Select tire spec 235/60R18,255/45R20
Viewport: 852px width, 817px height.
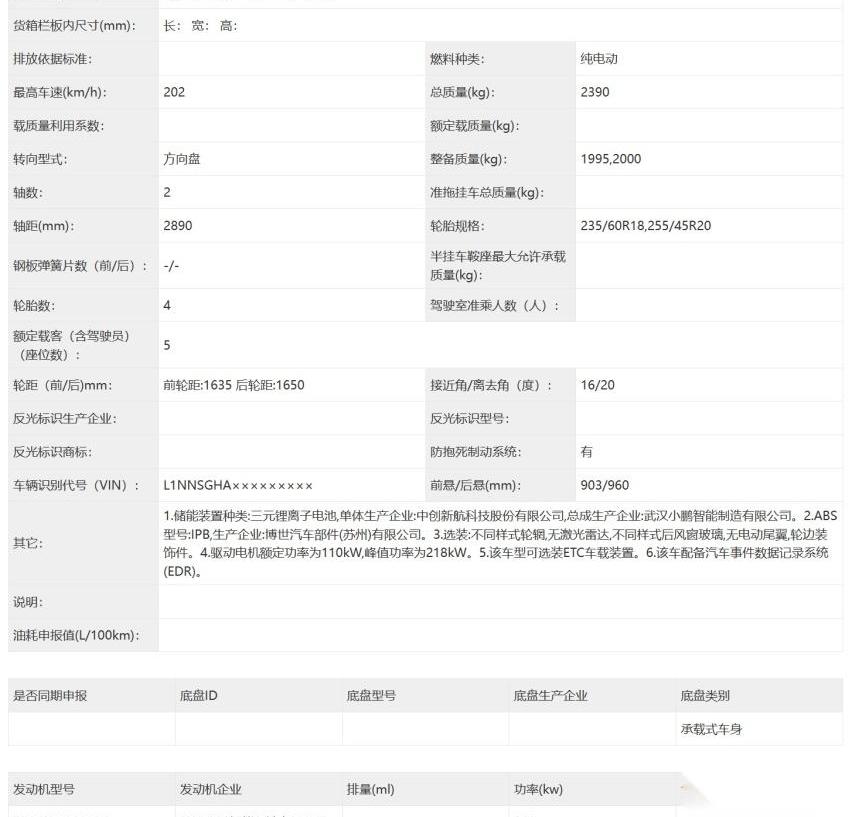click(646, 225)
